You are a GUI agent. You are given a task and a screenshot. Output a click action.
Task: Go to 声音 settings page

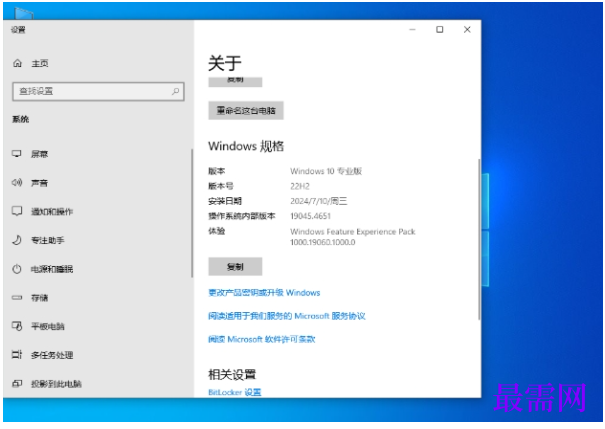point(39,182)
